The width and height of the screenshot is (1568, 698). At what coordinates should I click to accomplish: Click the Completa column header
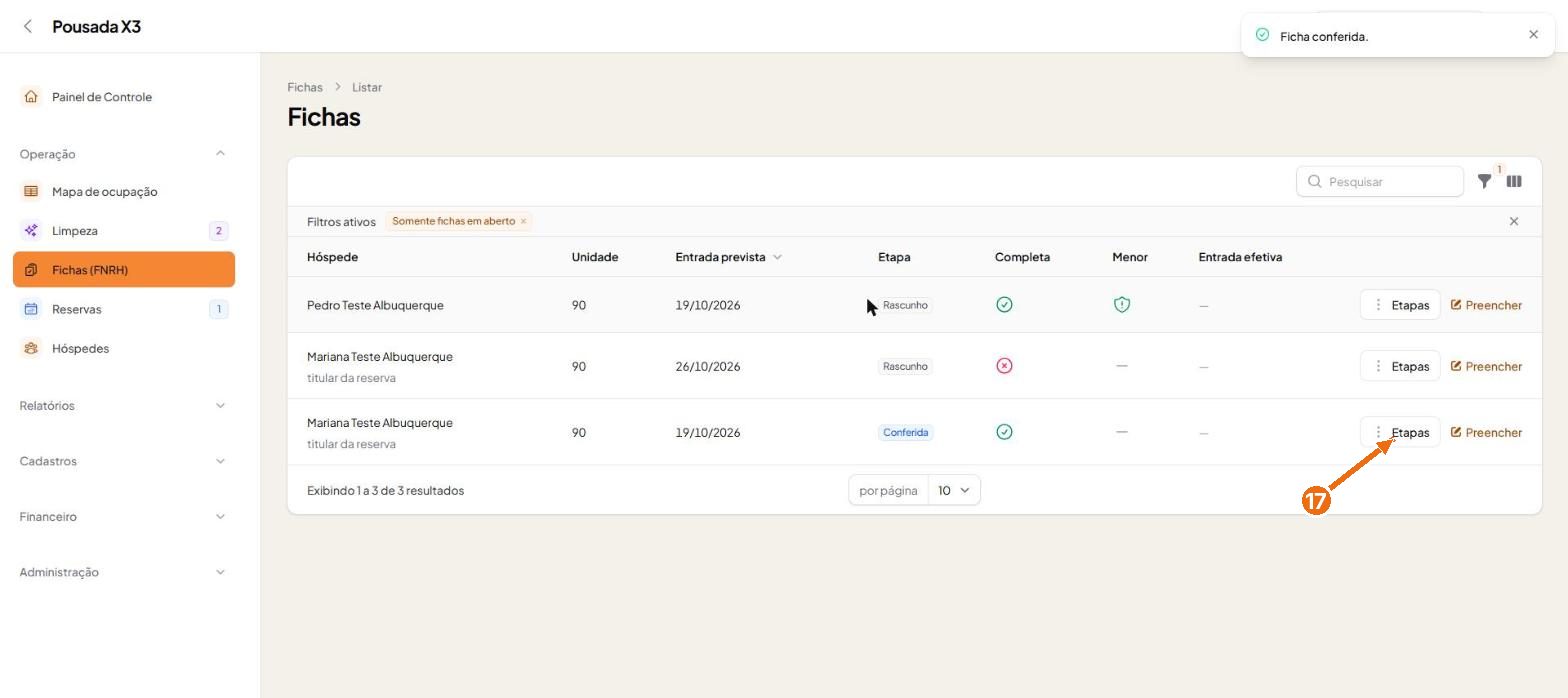1022,257
